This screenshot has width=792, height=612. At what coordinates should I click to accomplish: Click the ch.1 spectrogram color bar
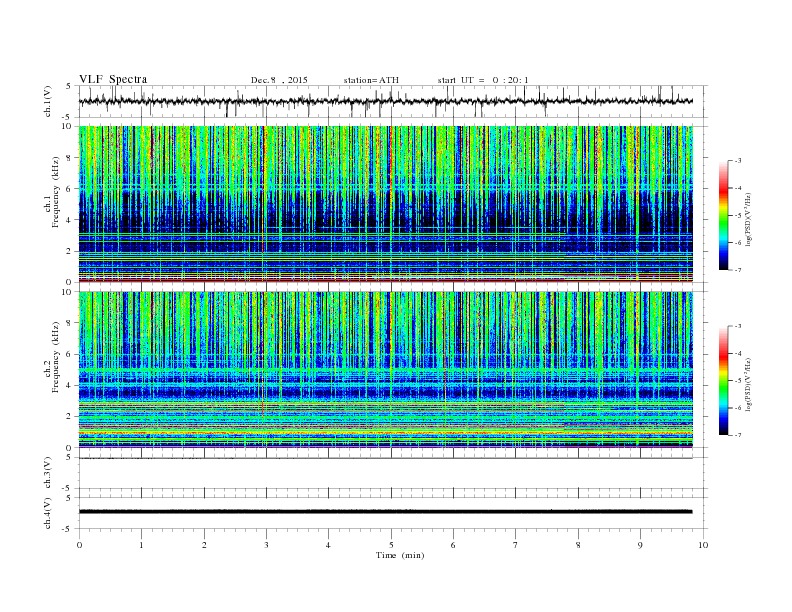723,215
